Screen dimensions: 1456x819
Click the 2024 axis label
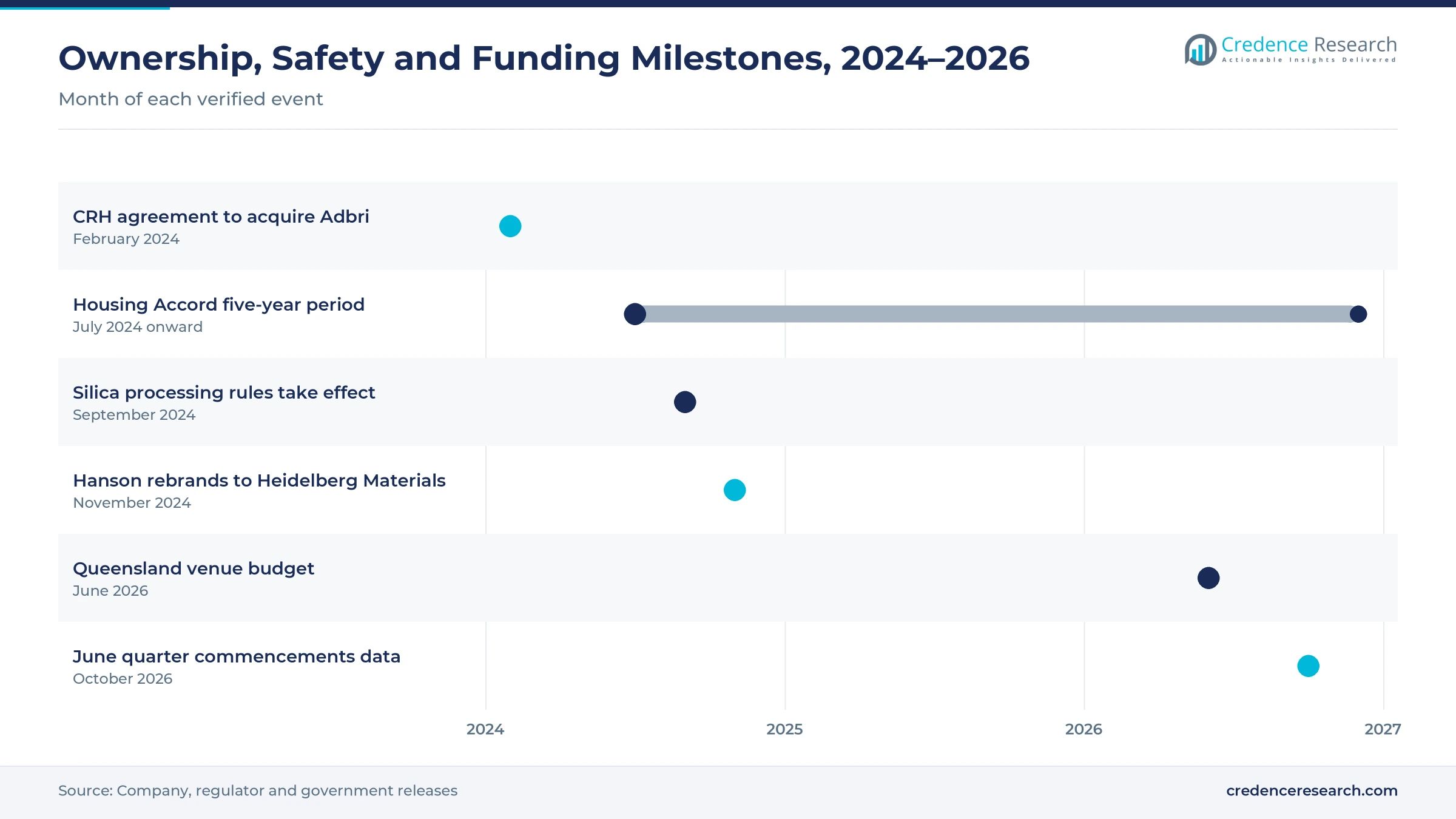485,729
